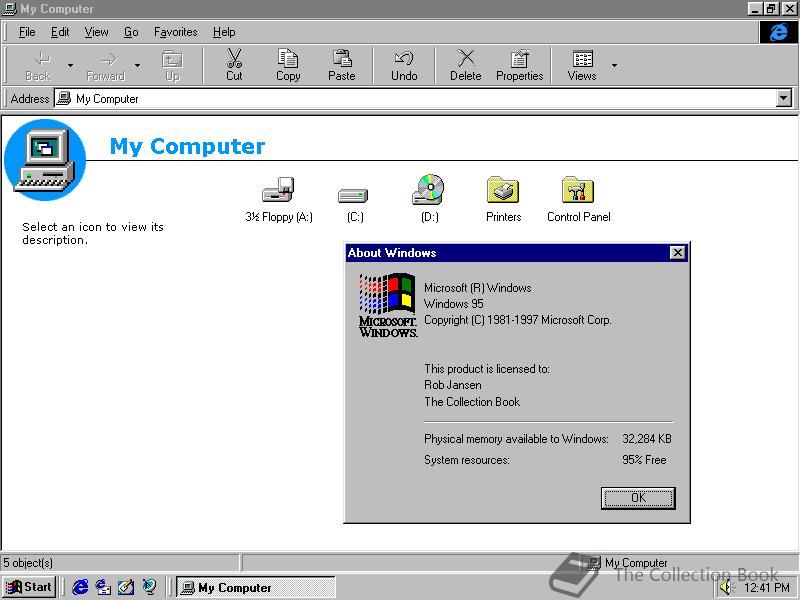
Task: Open the Address bar dropdown
Action: pyautogui.click(x=783, y=98)
